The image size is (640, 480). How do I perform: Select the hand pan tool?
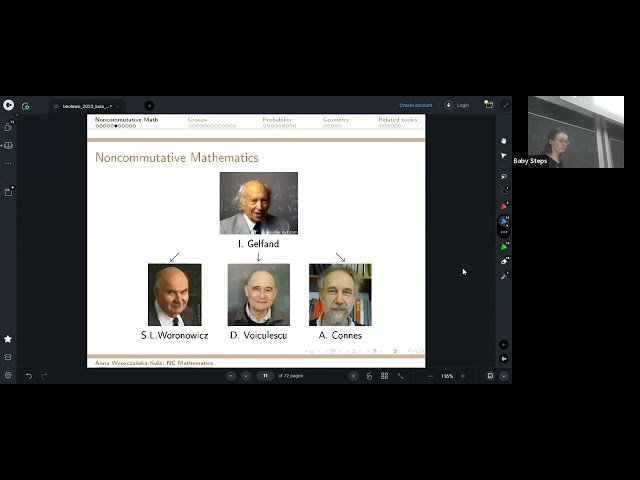504,140
